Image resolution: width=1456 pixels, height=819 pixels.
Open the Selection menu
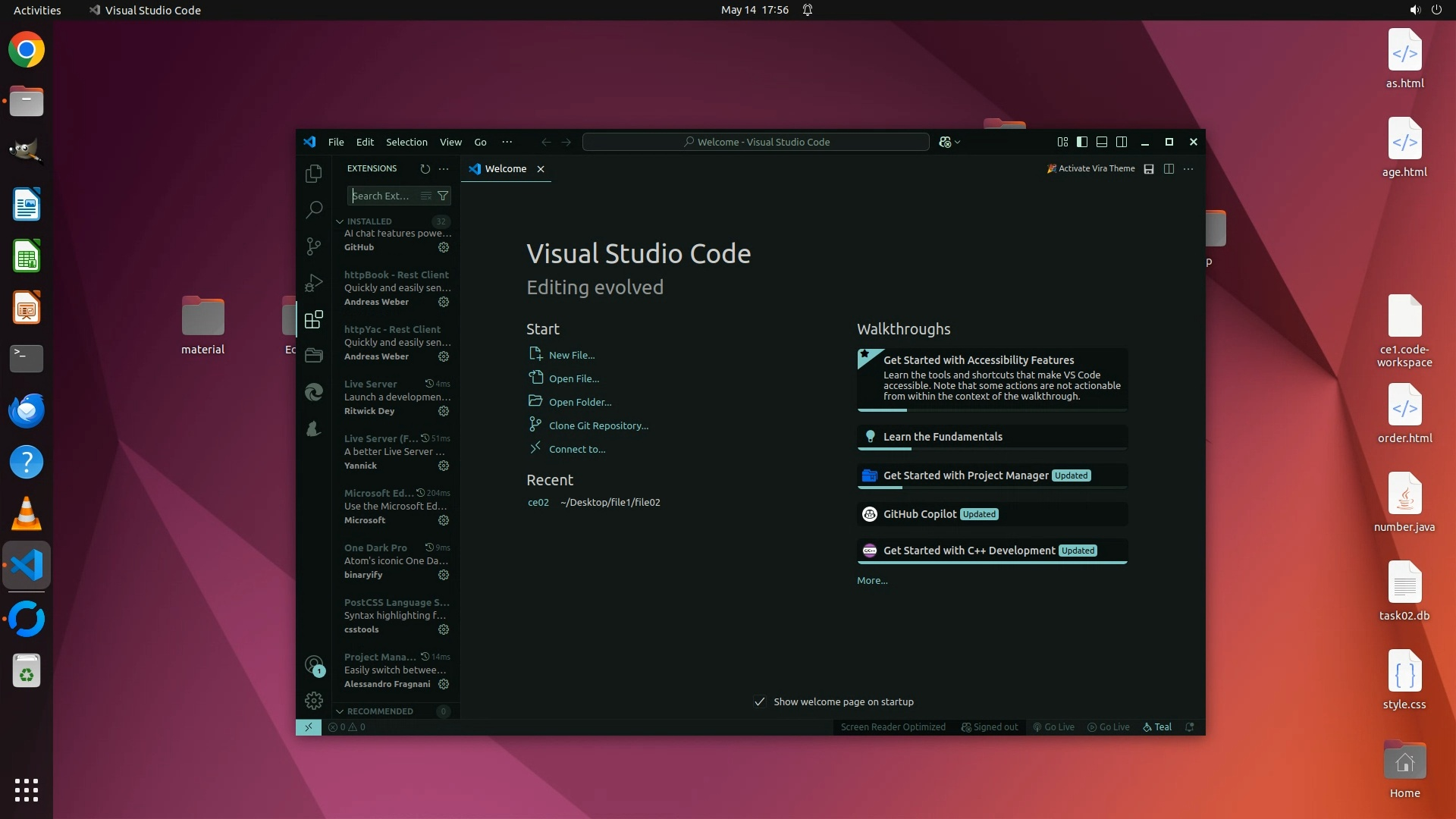(406, 142)
